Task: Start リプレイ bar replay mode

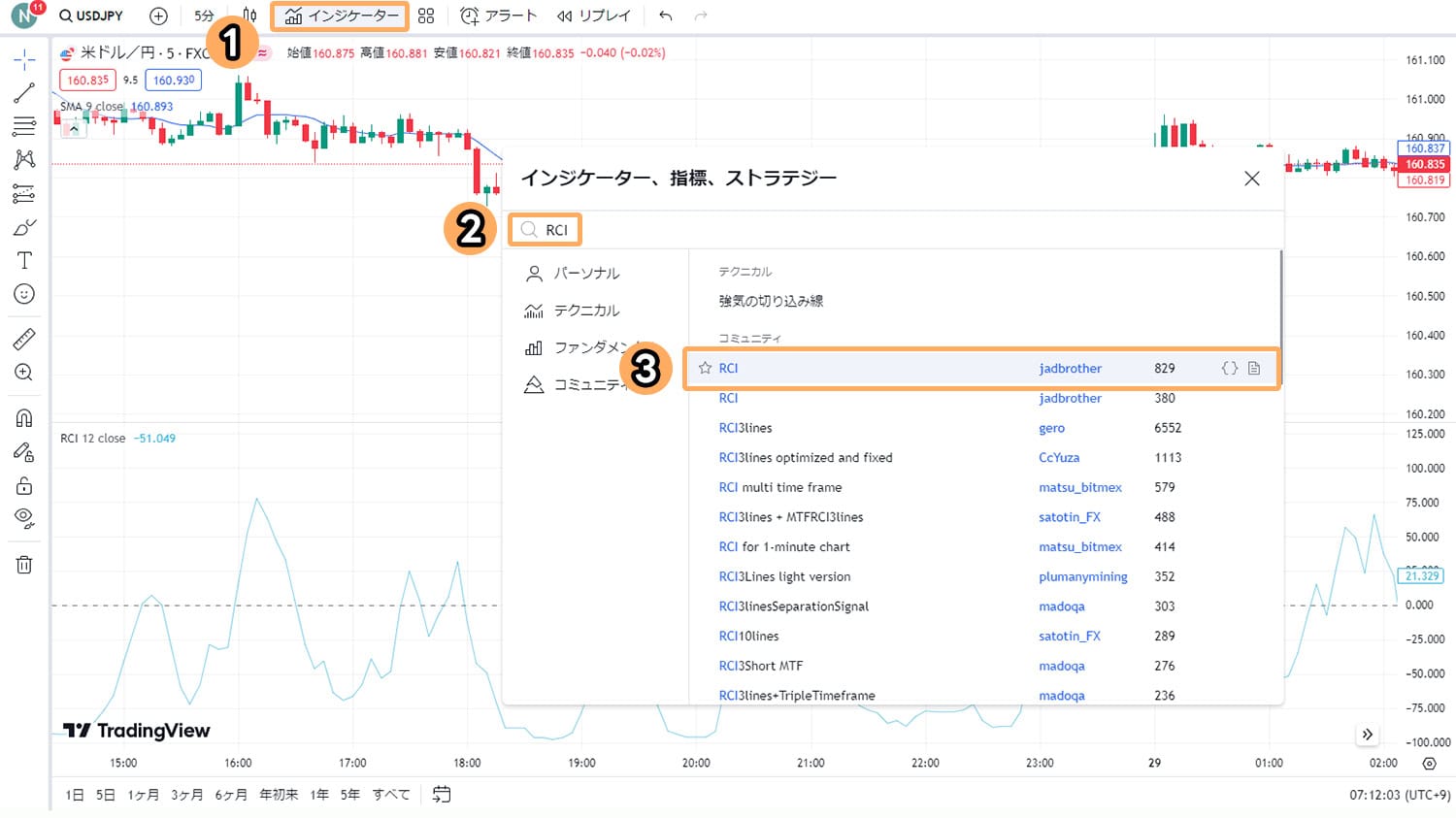Action: click(593, 16)
